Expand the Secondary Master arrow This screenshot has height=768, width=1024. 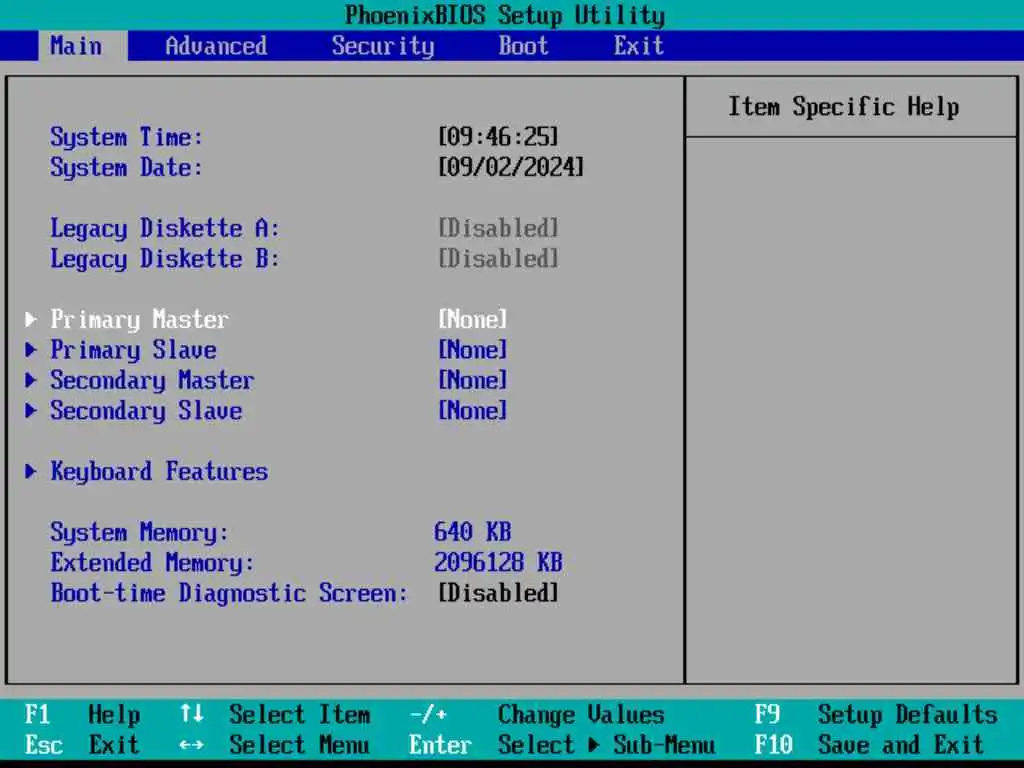pyautogui.click(x=31, y=380)
